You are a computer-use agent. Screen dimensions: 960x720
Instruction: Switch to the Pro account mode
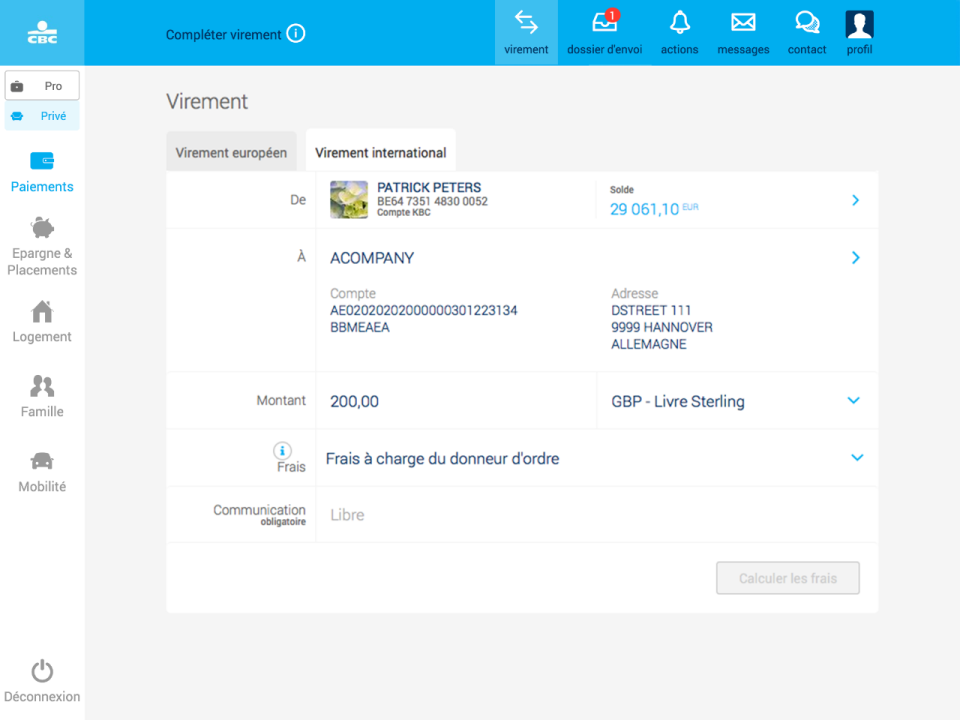[42, 86]
